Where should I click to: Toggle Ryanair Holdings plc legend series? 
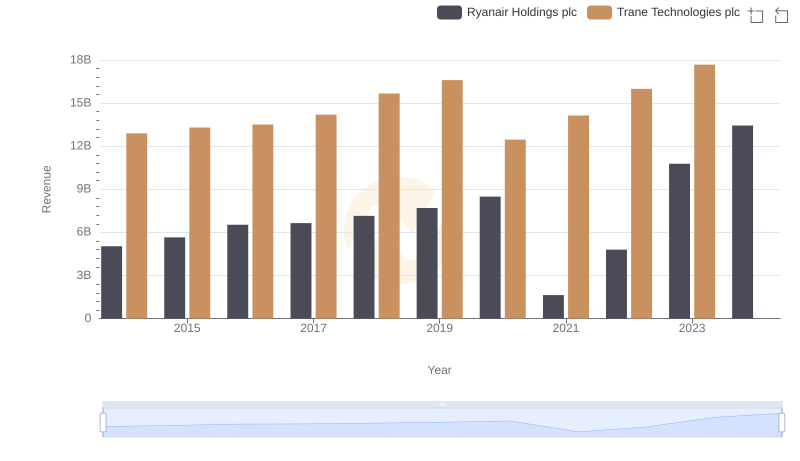tap(507, 12)
